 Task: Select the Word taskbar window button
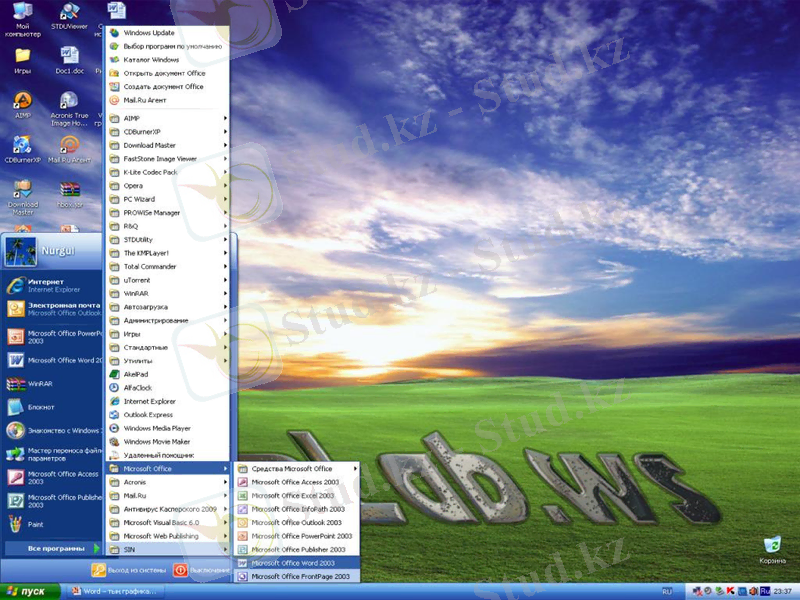115,592
